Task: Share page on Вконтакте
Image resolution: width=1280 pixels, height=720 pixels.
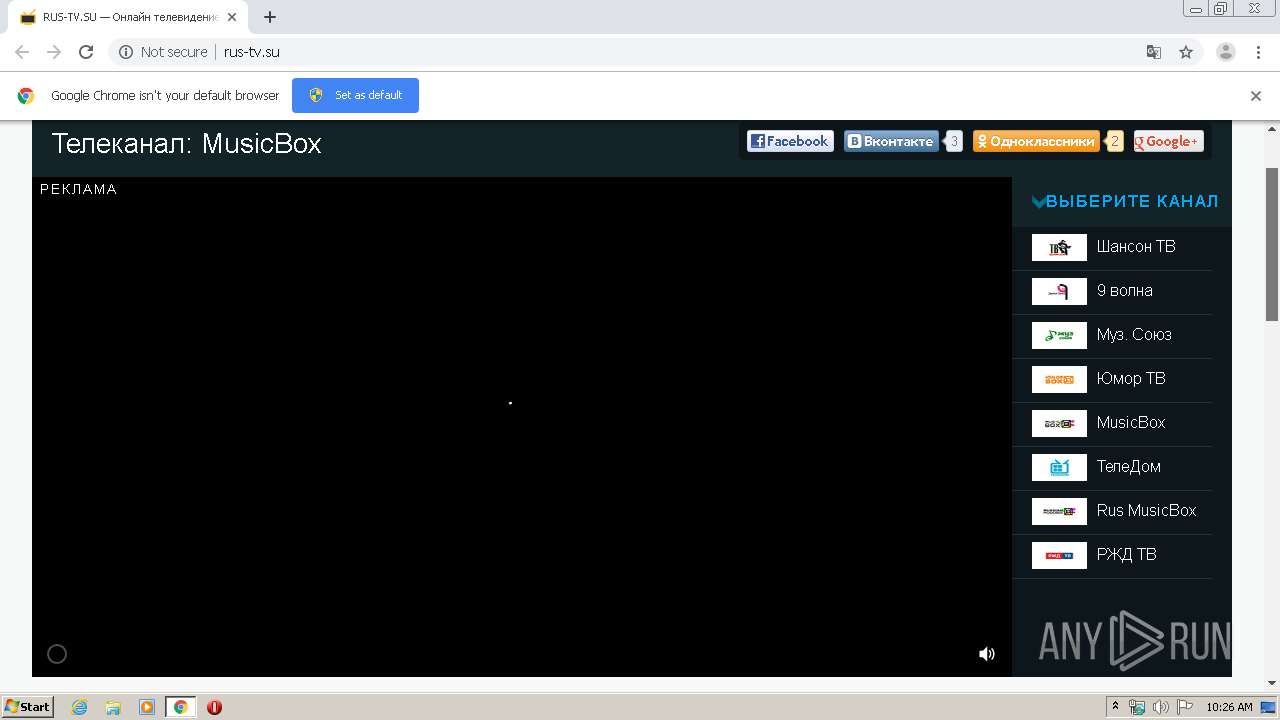Action: [x=891, y=141]
